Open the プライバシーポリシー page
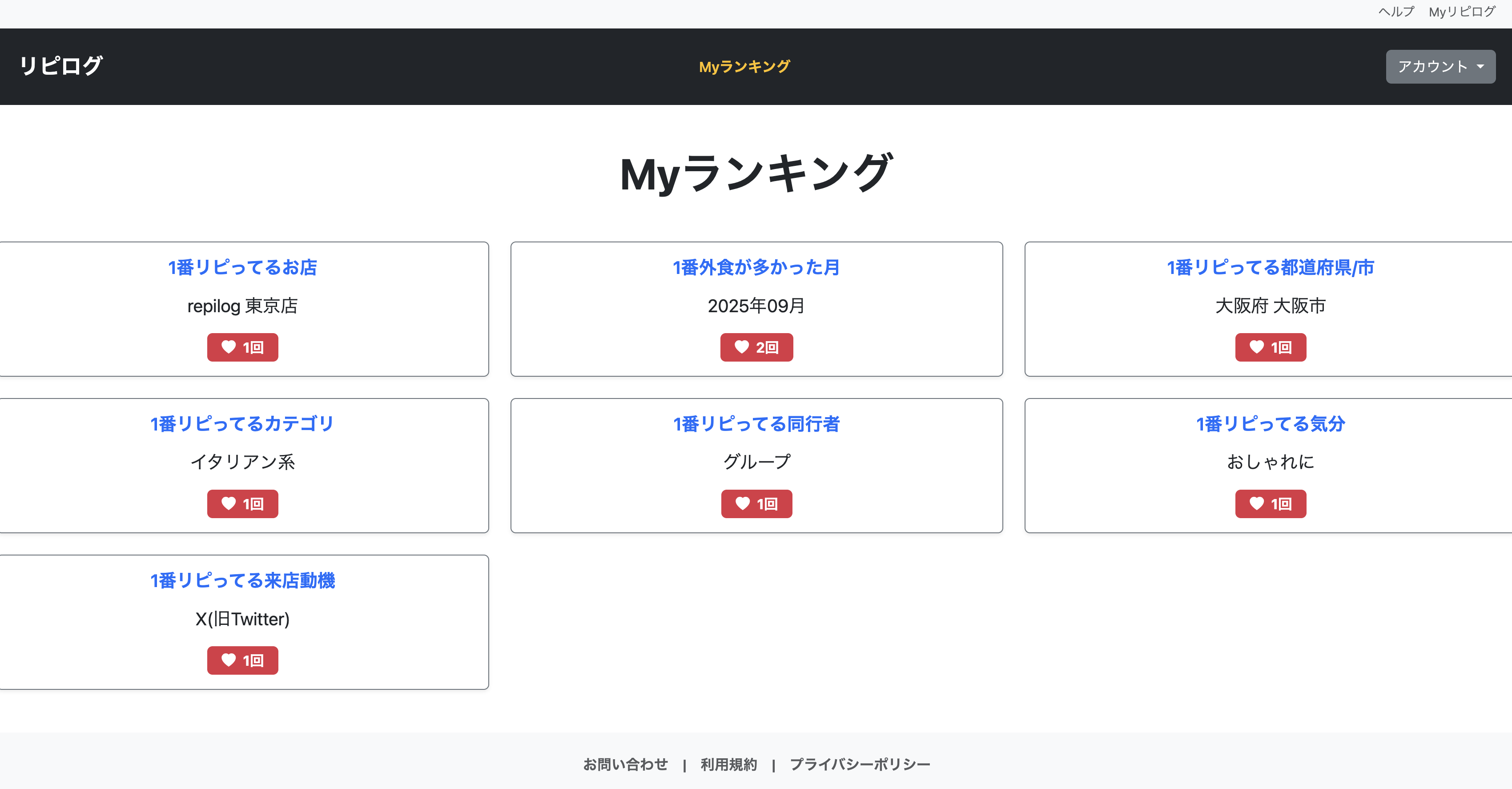 859,764
